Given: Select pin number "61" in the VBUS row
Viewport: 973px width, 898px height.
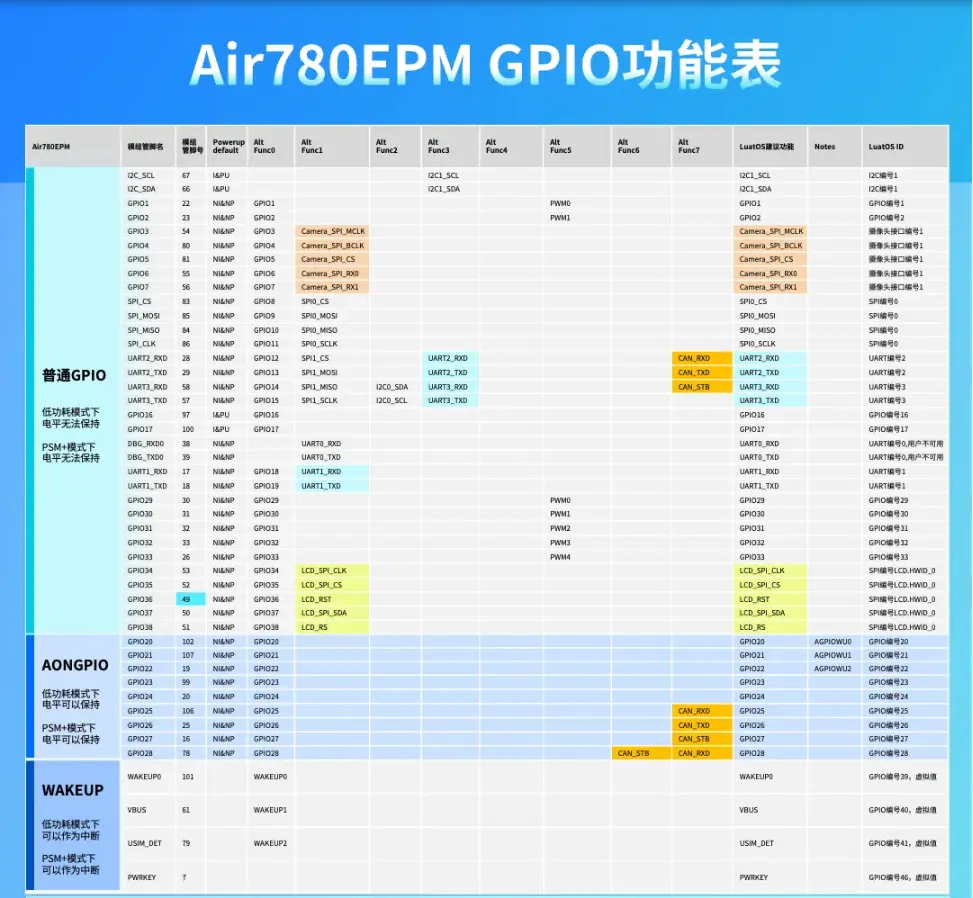Looking at the screenshot, I should coord(186,810).
